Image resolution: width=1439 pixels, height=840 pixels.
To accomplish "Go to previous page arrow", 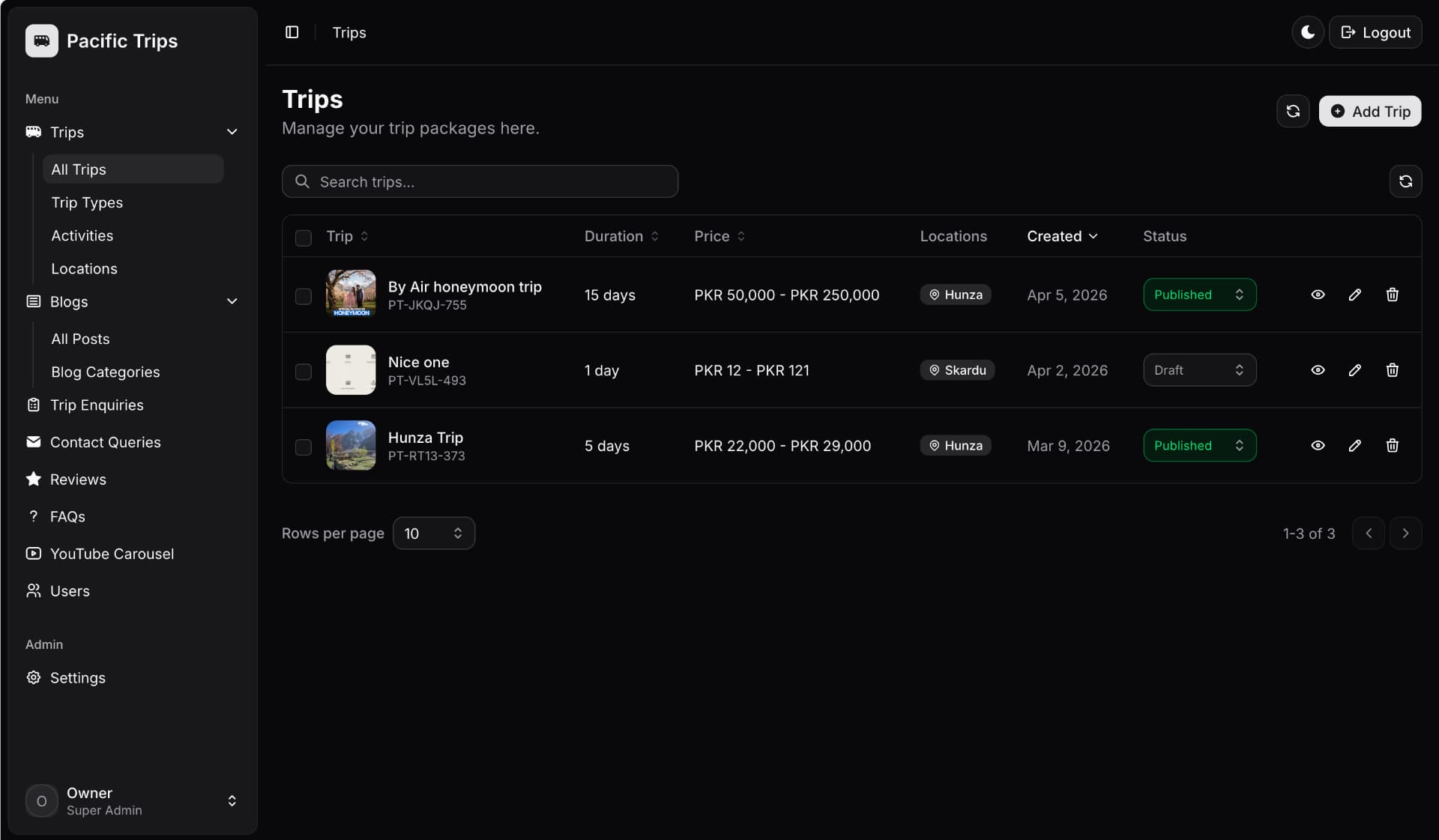I will tap(1369, 533).
